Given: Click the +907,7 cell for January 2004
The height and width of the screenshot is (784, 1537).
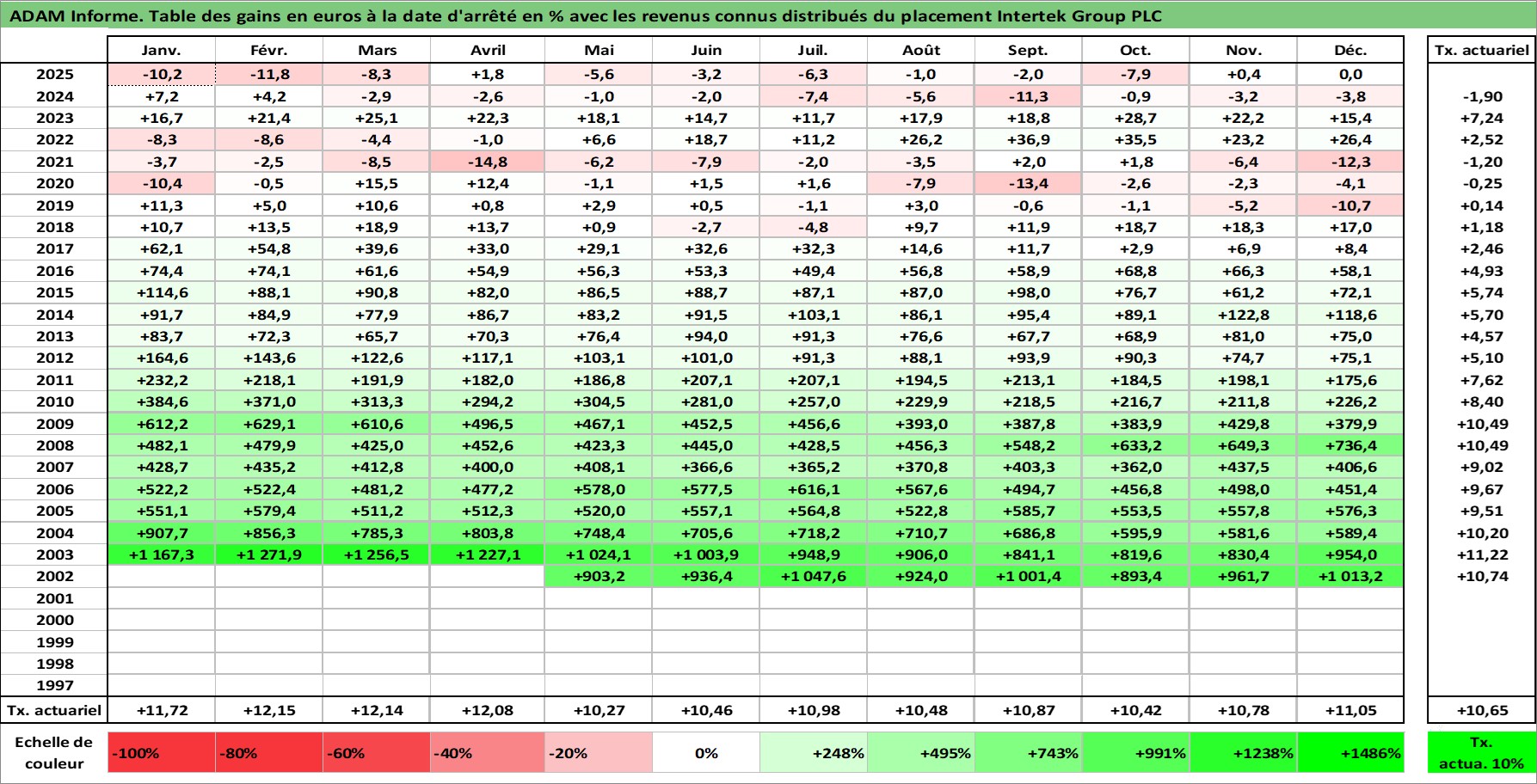Looking at the screenshot, I should [x=161, y=533].
